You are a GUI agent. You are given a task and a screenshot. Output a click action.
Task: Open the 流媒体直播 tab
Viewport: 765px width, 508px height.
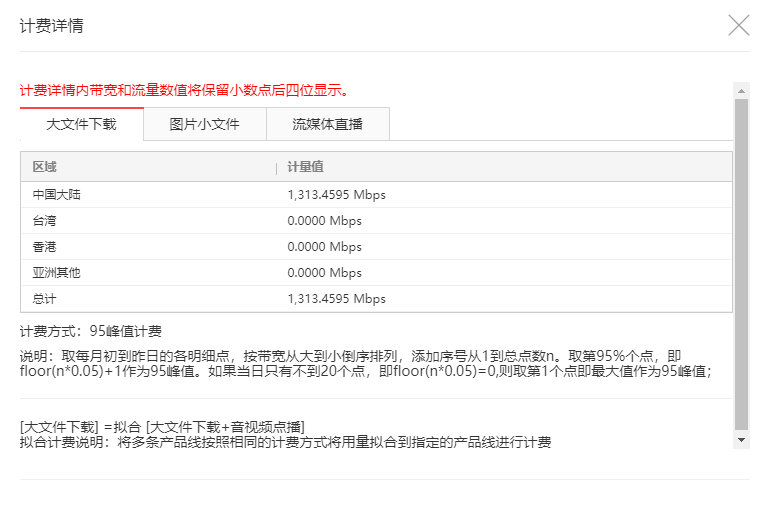pos(327,125)
